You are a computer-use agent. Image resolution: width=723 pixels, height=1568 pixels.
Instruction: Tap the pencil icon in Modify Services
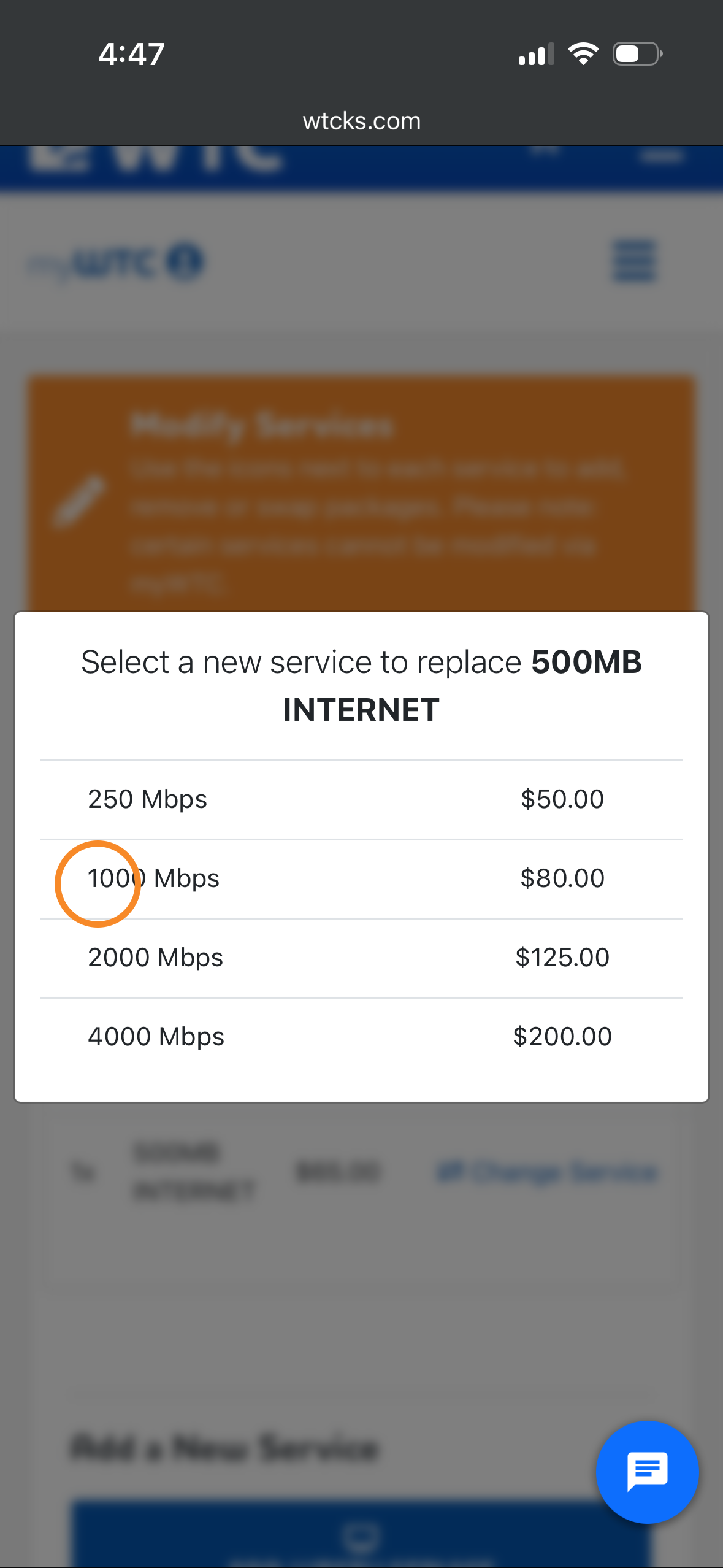tap(78, 501)
